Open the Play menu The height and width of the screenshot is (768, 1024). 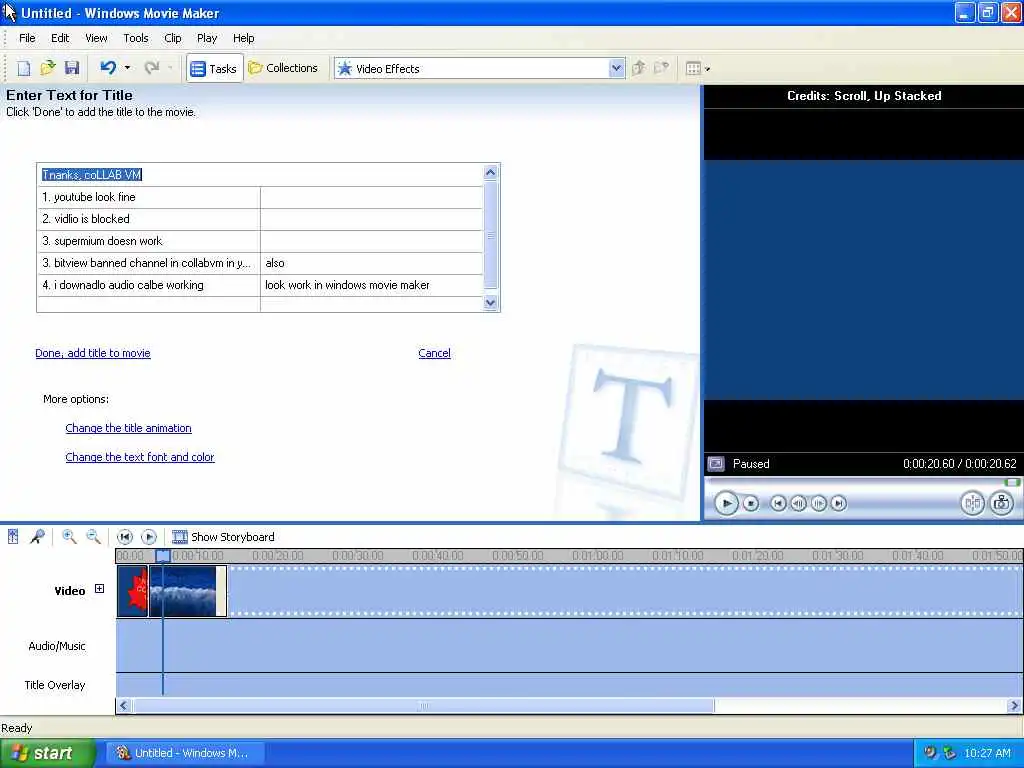coord(207,38)
